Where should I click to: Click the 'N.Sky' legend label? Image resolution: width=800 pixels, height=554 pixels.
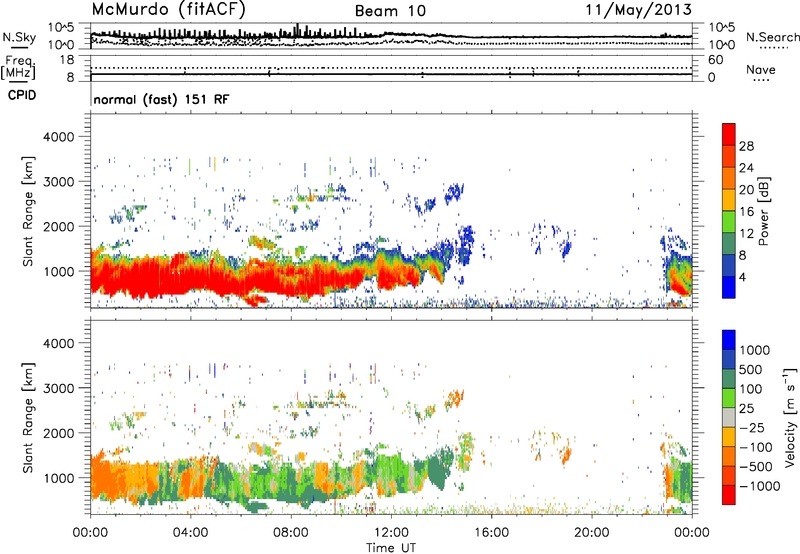click(19, 37)
